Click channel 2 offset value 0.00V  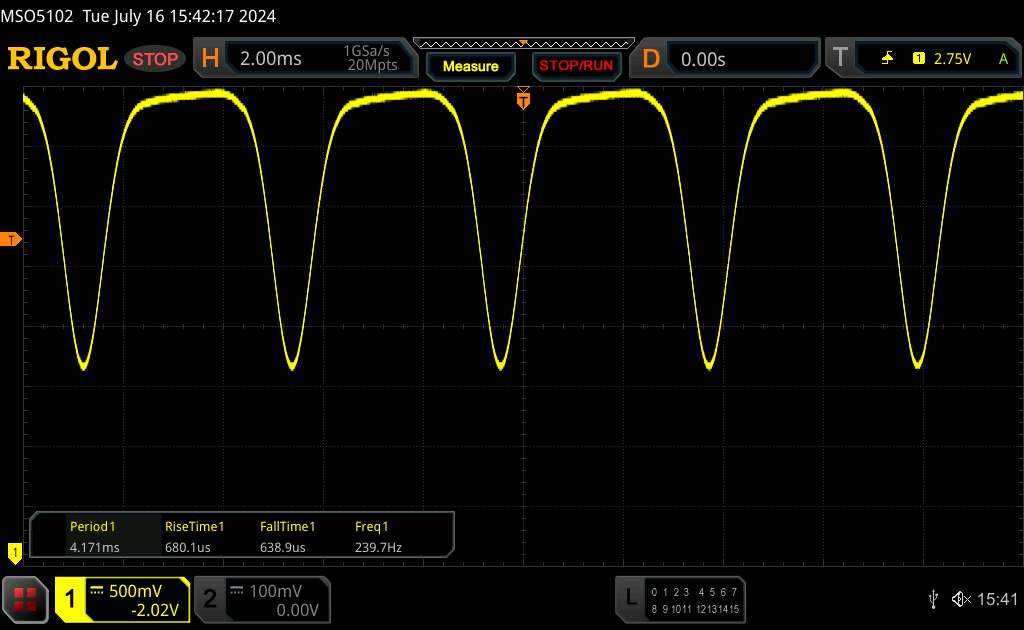(297, 610)
